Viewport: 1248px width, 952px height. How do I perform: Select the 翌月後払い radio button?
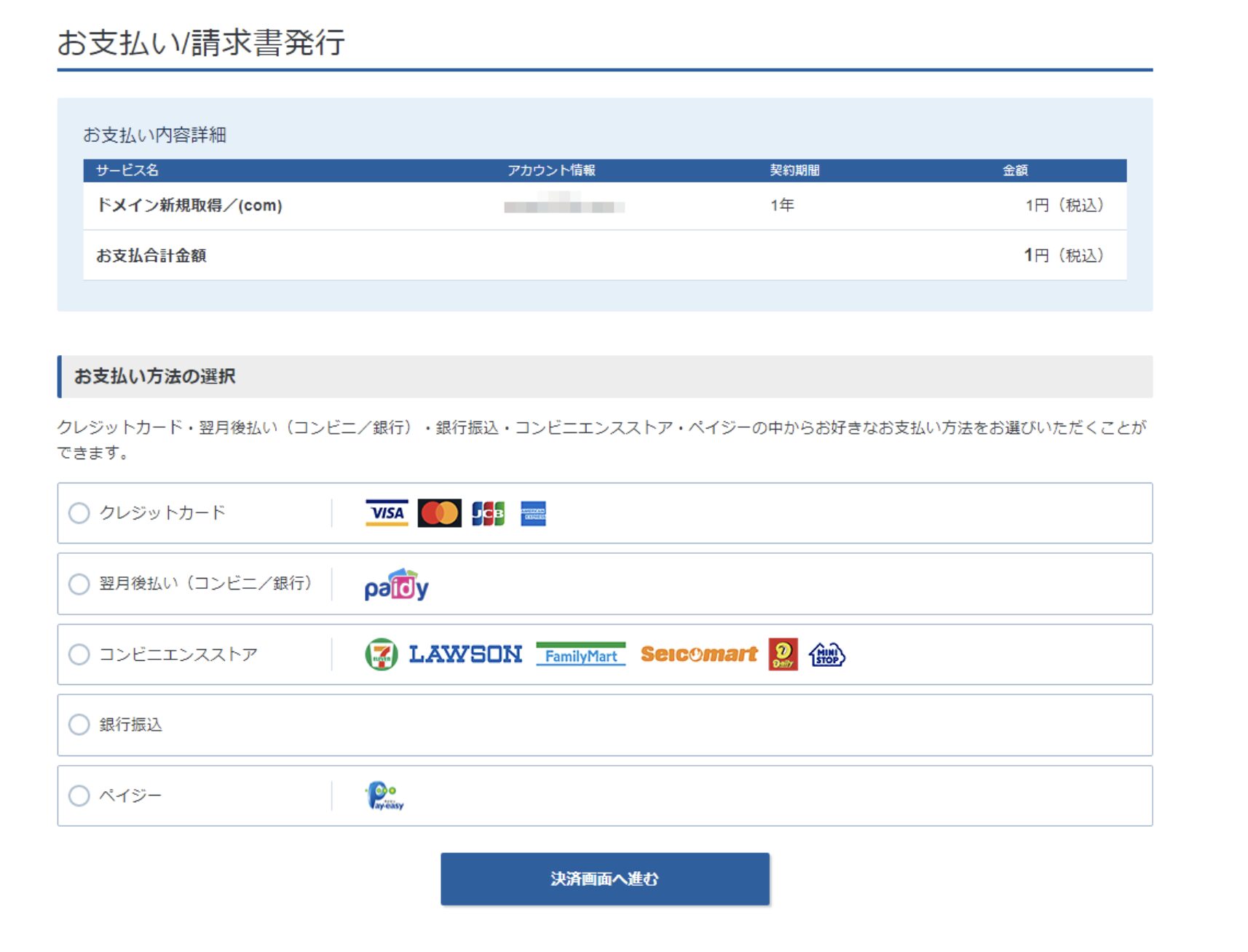(x=79, y=584)
